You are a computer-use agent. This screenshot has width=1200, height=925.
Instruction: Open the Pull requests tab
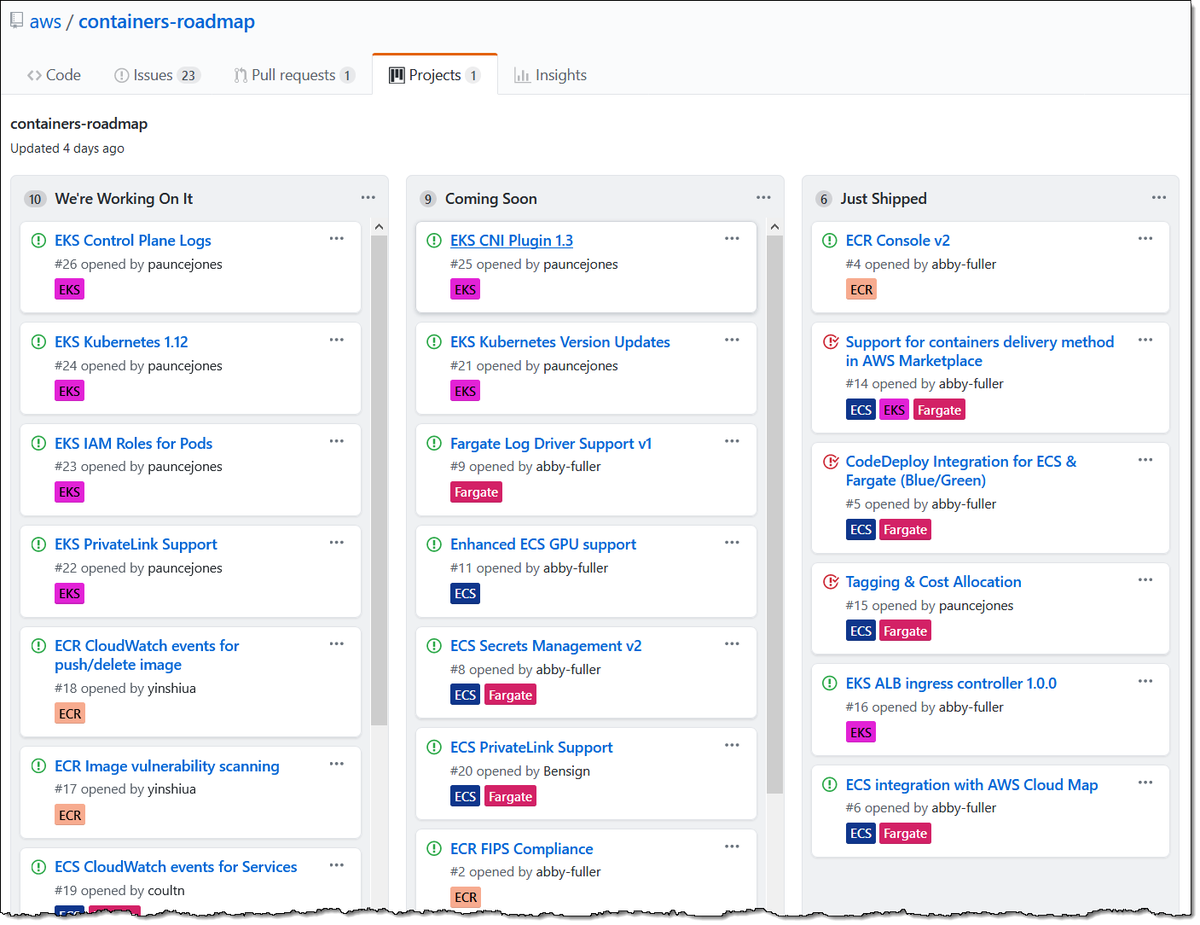pyautogui.click(x=294, y=75)
